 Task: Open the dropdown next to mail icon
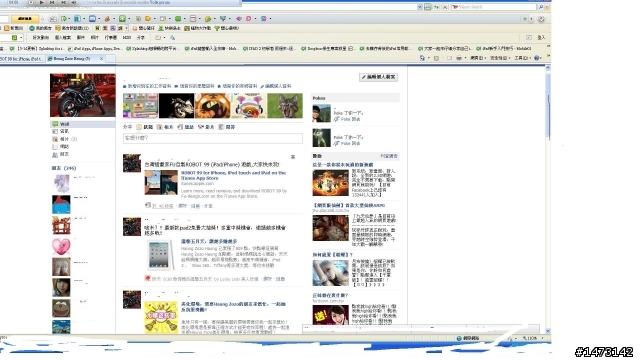pos(99,19)
